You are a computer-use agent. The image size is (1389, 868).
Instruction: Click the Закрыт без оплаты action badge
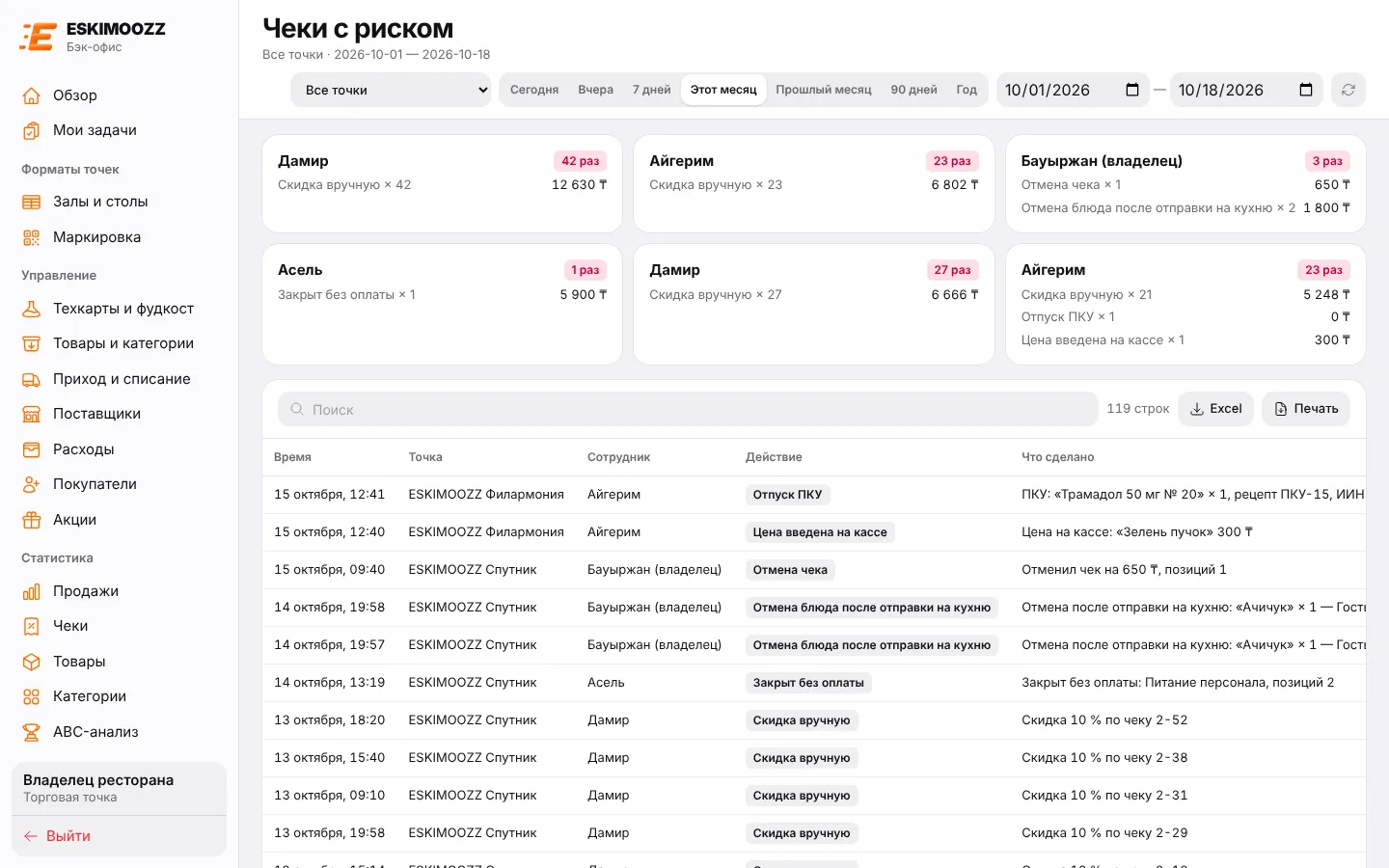point(808,683)
